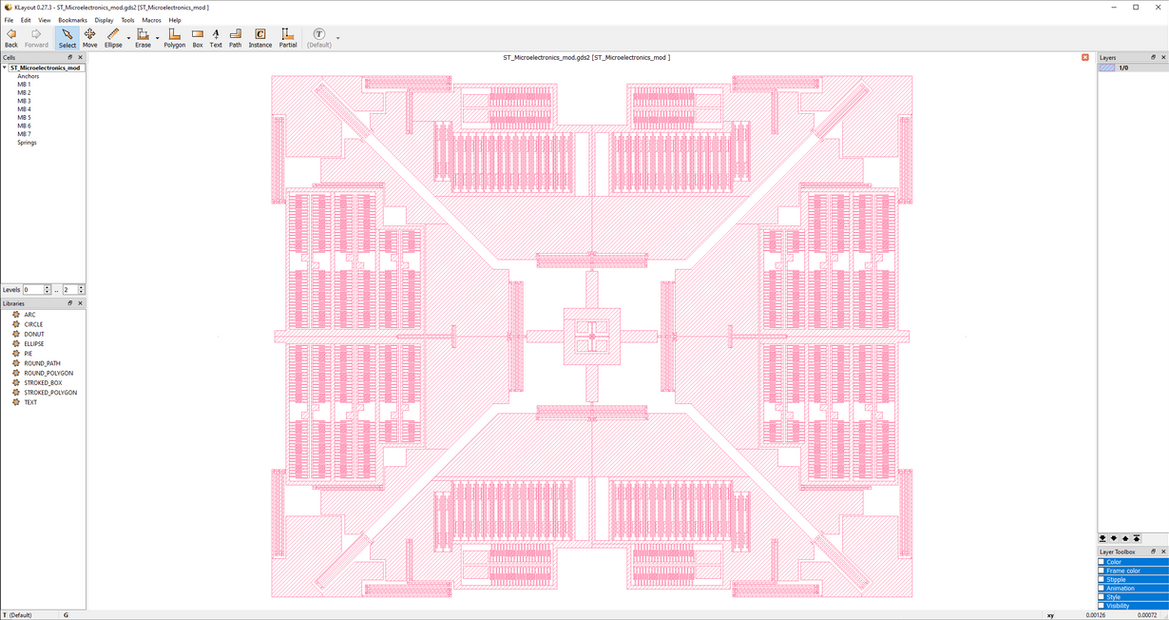Toggle the Animation checkbox
The height and width of the screenshot is (620, 1169).
tap(1102, 588)
